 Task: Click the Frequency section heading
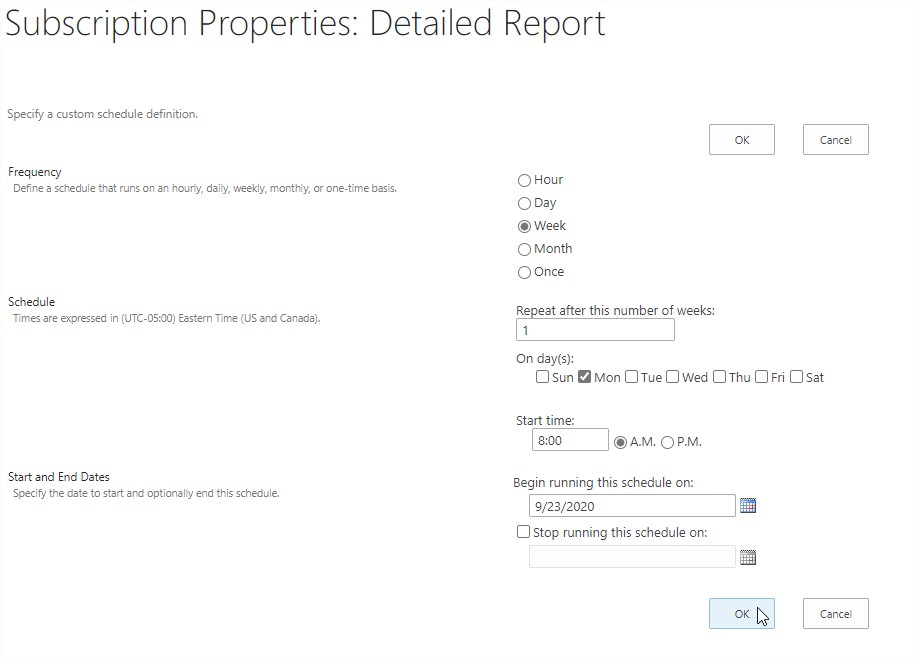click(35, 172)
